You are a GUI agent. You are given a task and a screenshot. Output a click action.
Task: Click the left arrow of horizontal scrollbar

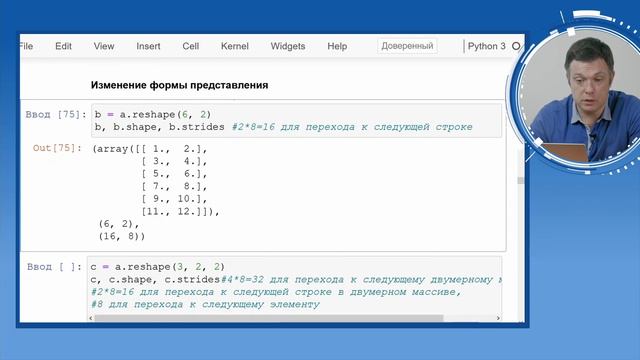(x=91, y=318)
